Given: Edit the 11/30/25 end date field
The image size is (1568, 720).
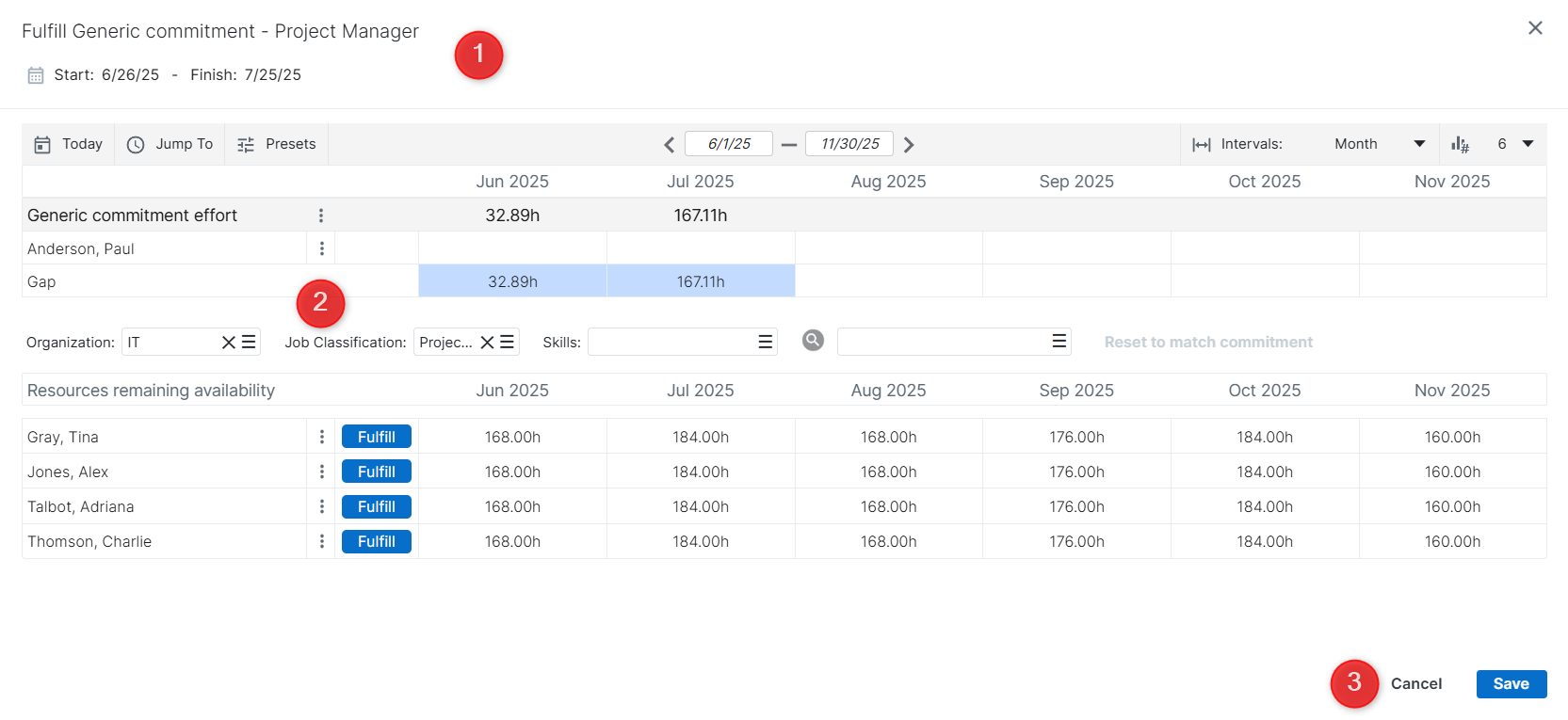Looking at the screenshot, I should 849,144.
